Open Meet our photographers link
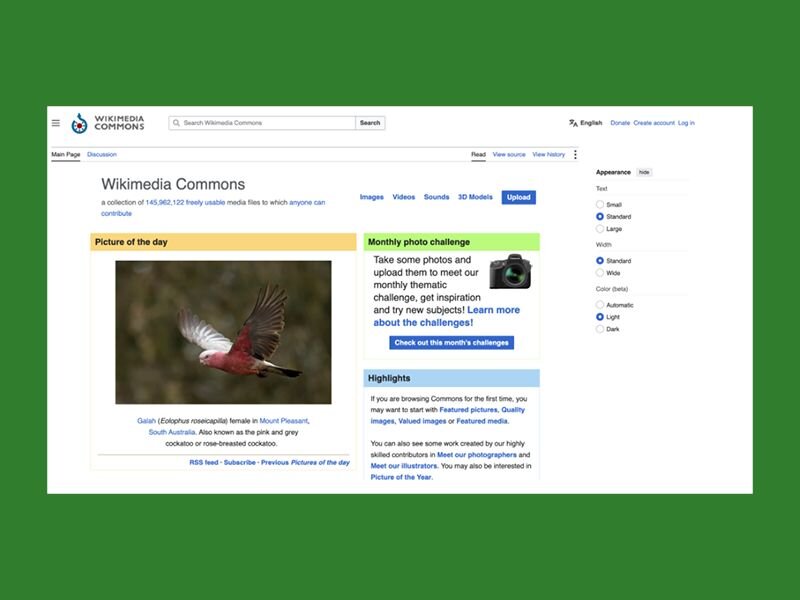Viewport: 800px width, 600px height. point(477,455)
